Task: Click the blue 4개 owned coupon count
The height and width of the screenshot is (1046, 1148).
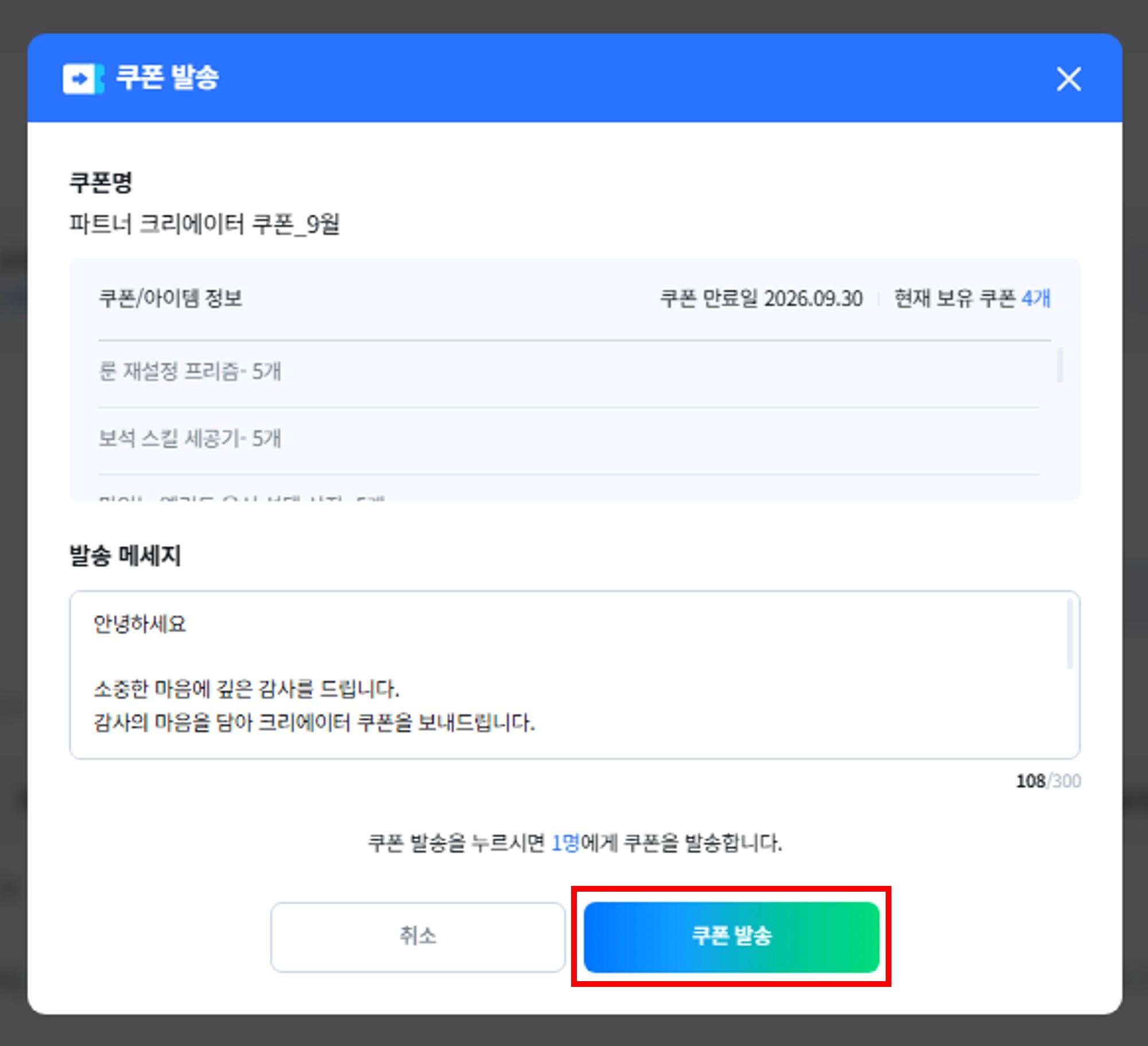Action: 1036,298
